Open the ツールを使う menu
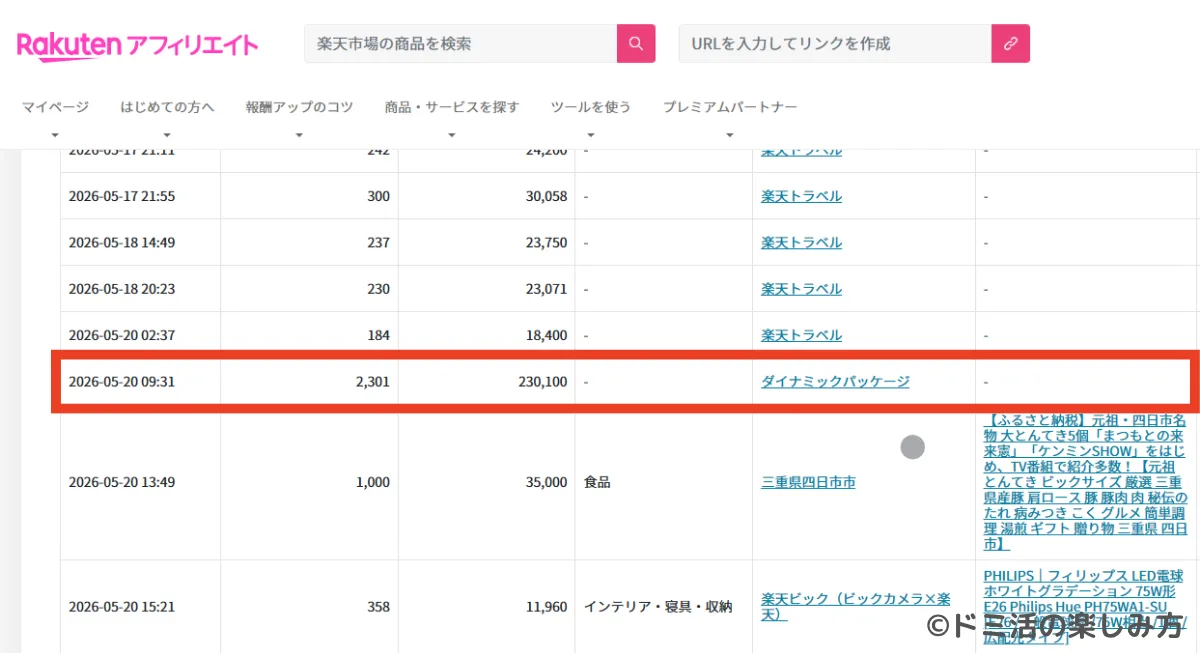Image resolution: width=1200 pixels, height=653 pixels. point(590,107)
